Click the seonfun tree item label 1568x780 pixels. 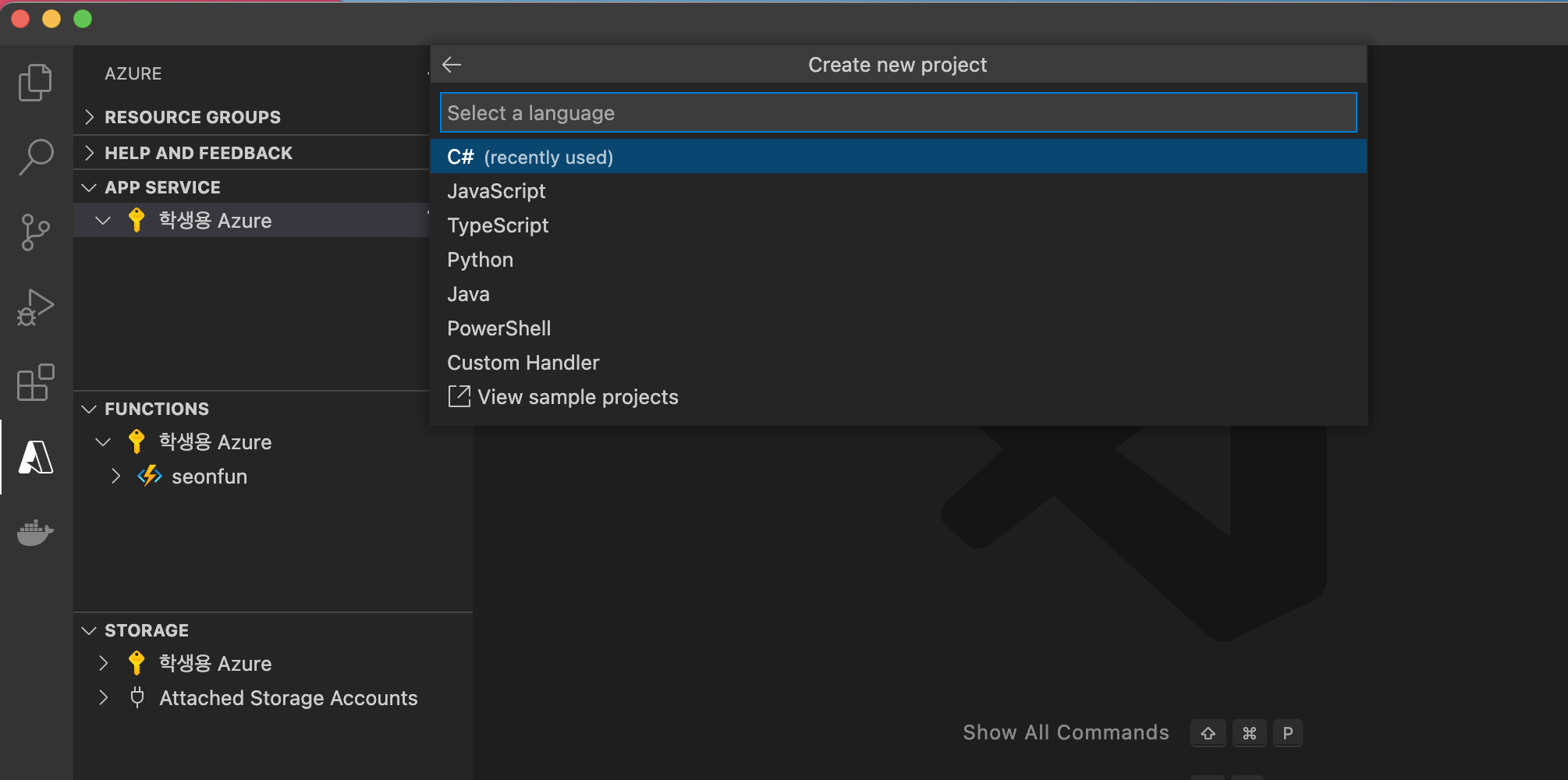(x=209, y=477)
